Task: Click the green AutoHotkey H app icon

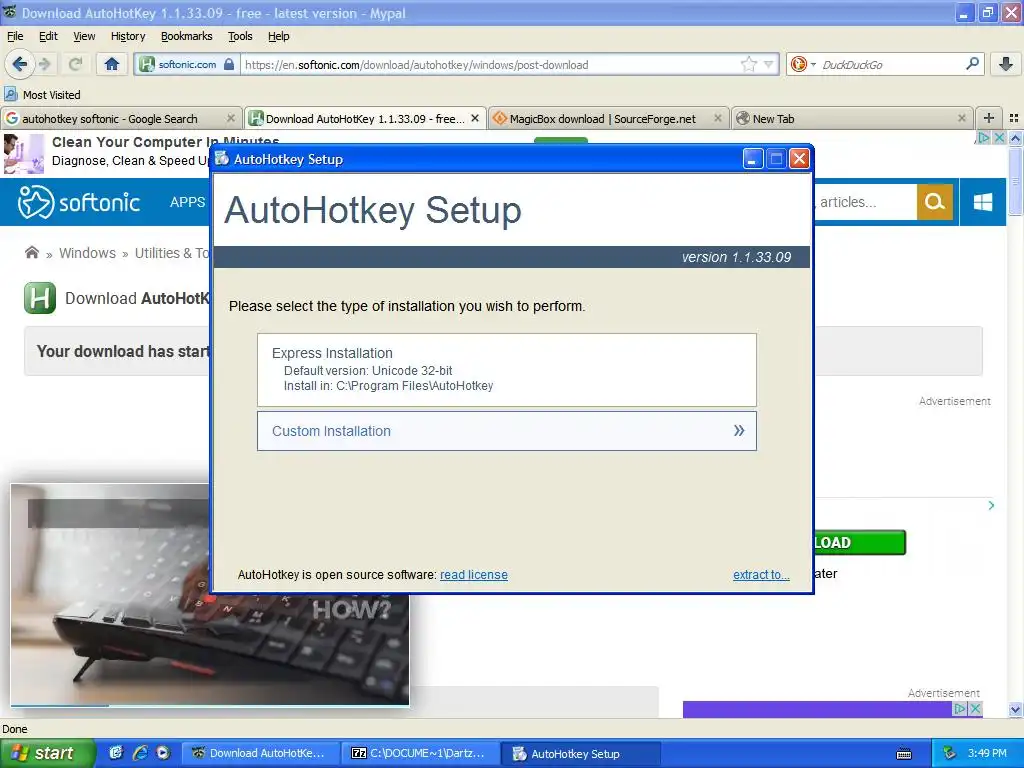Action: [40, 298]
